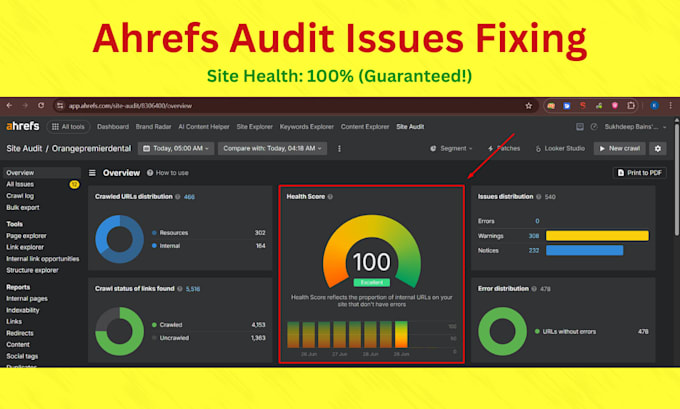Open the Links report
Screen dimensions: 680x409
14,321
